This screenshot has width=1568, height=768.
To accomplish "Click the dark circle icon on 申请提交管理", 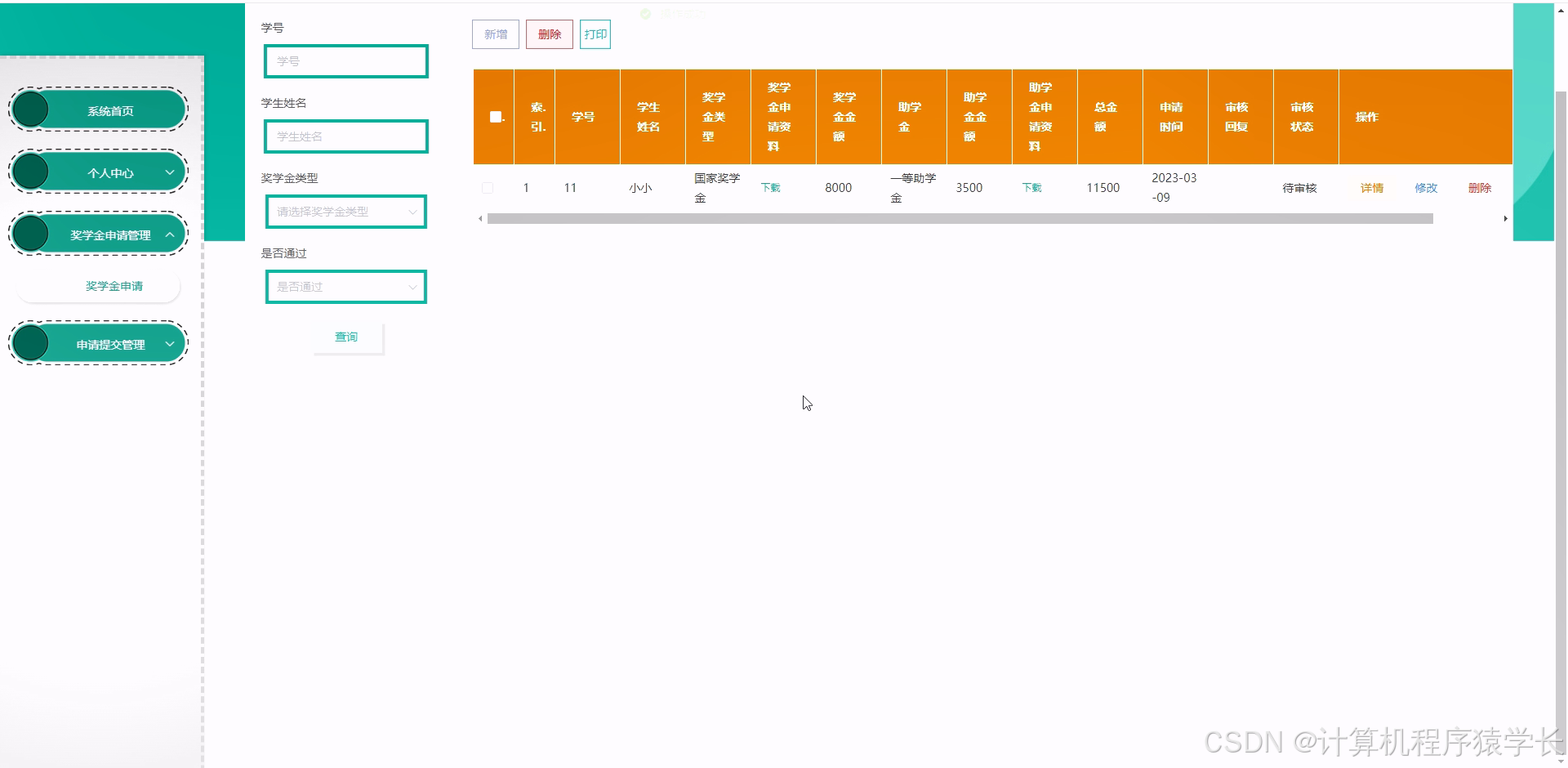I will click(31, 343).
